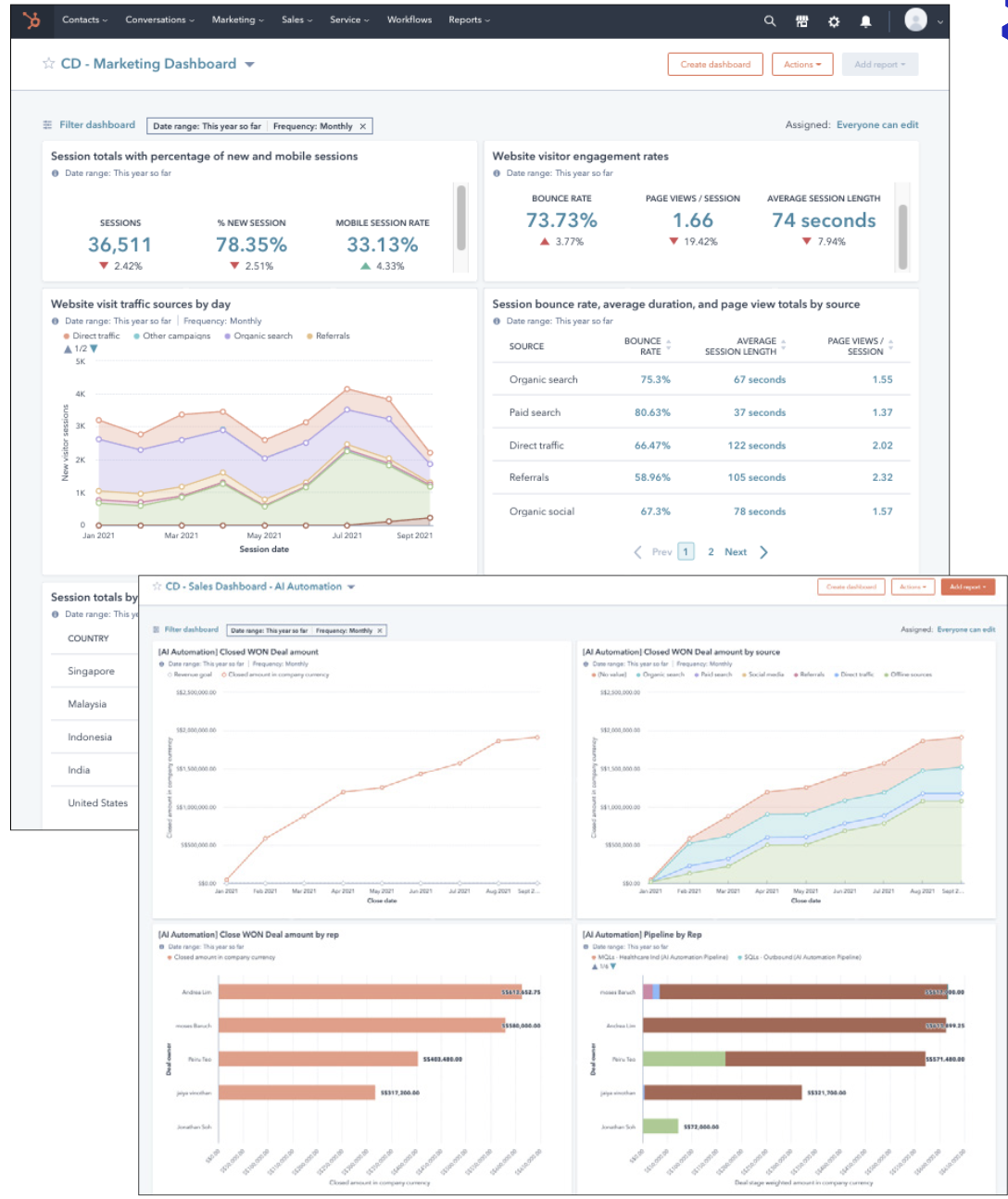Open the Contacts menu

pos(84,20)
